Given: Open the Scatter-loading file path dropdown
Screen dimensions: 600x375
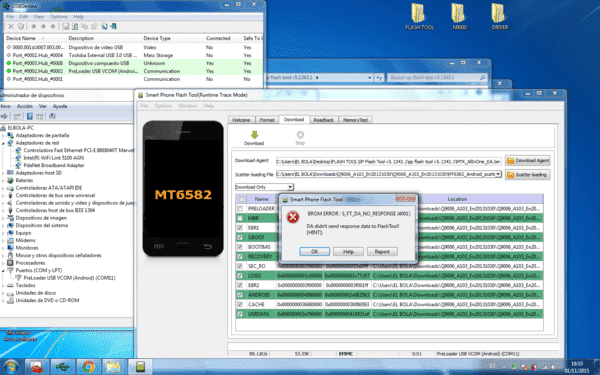Looking at the screenshot, I should (498, 174).
